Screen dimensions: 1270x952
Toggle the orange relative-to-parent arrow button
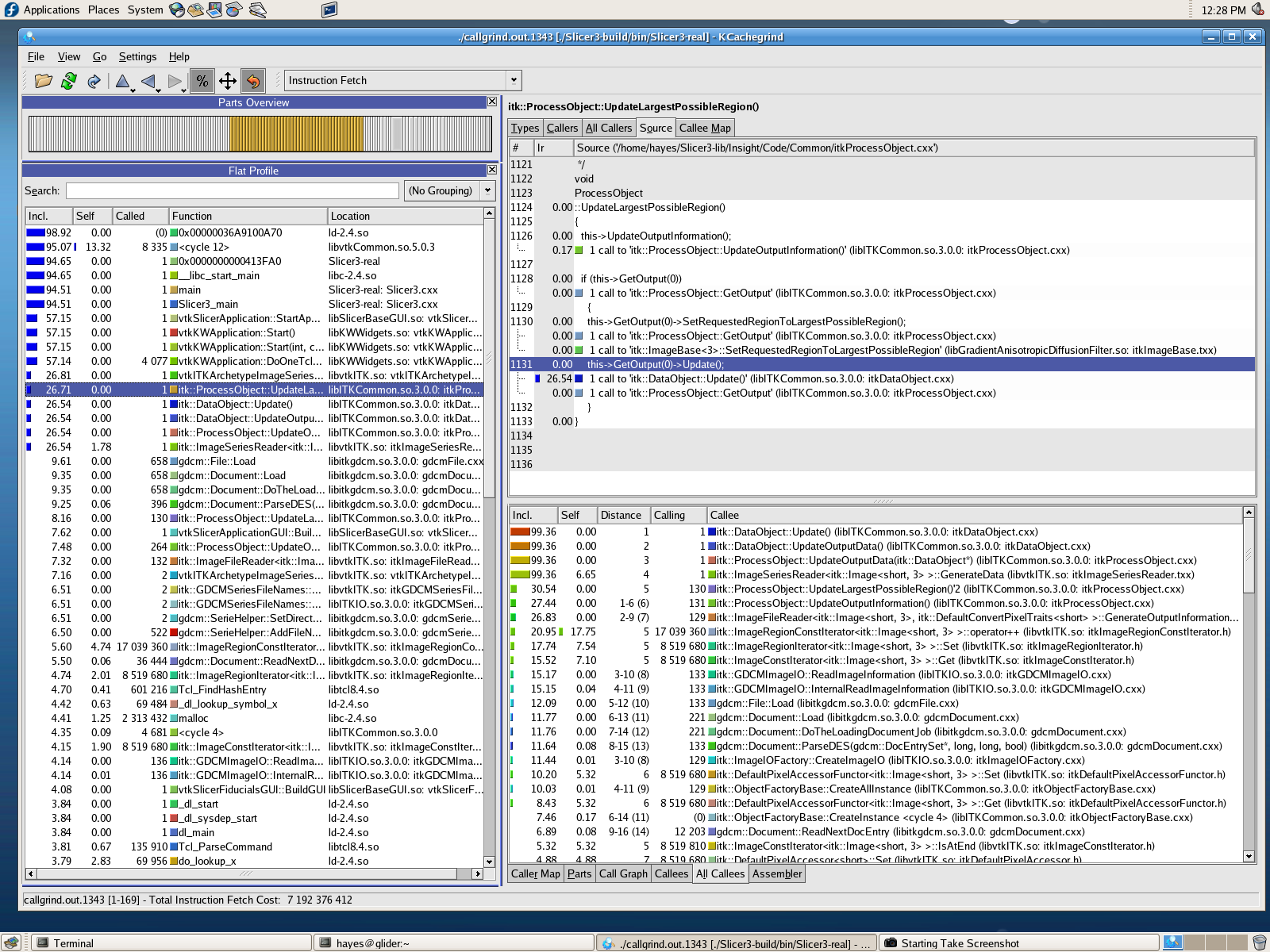point(252,81)
